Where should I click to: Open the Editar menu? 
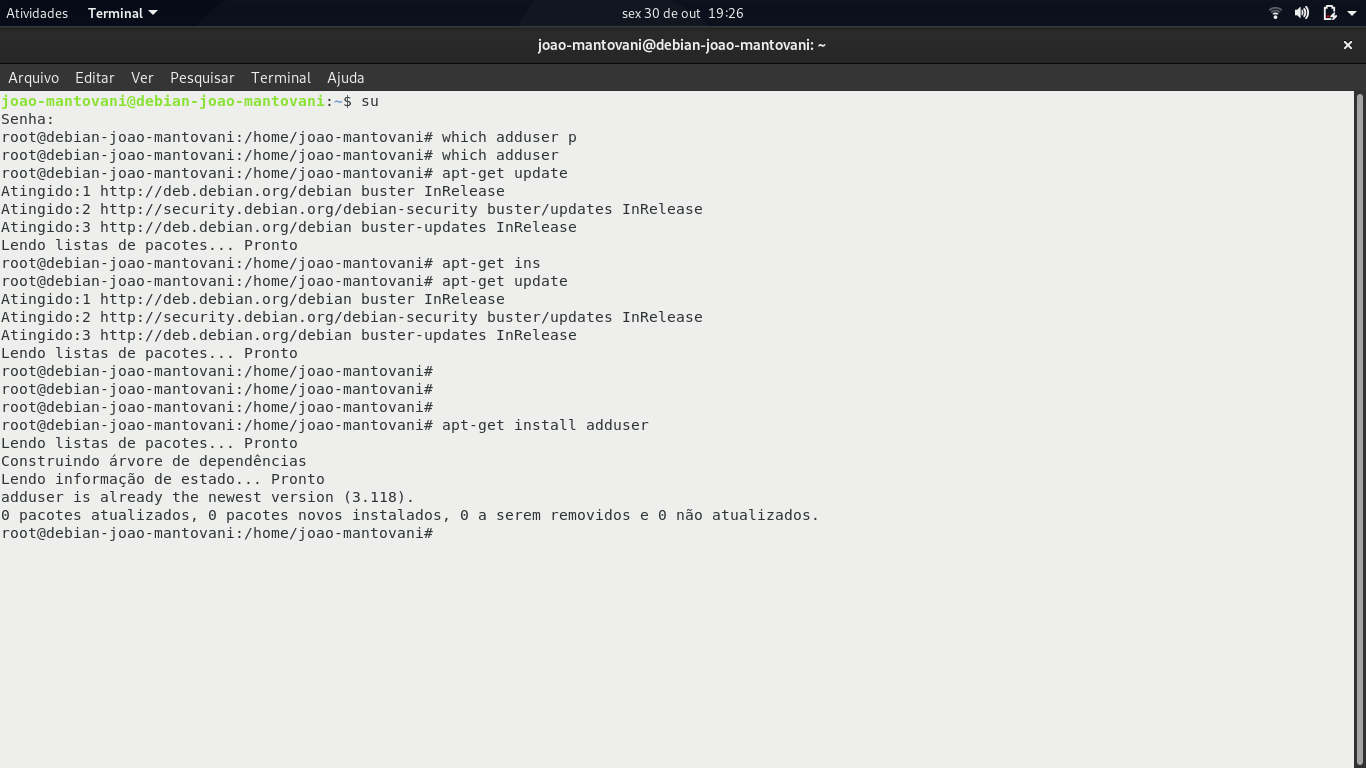pyautogui.click(x=95, y=77)
